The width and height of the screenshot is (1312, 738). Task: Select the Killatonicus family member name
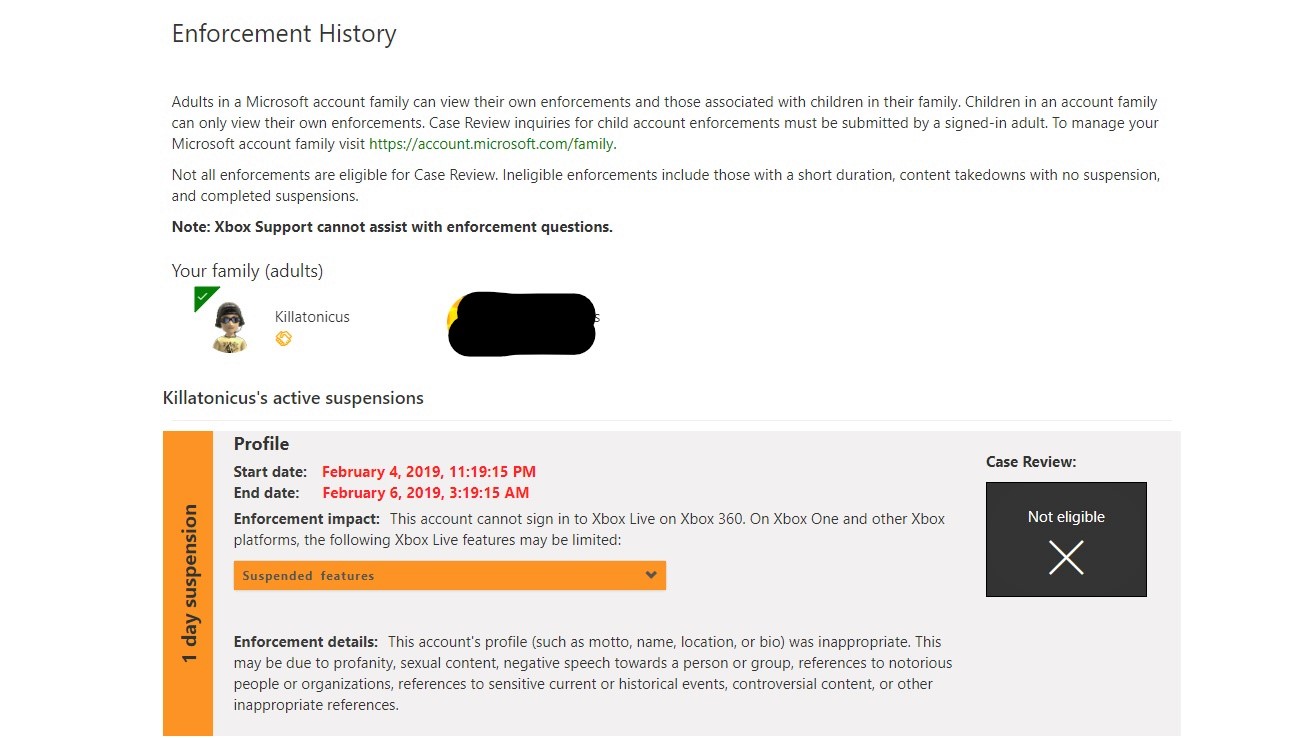tap(312, 317)
